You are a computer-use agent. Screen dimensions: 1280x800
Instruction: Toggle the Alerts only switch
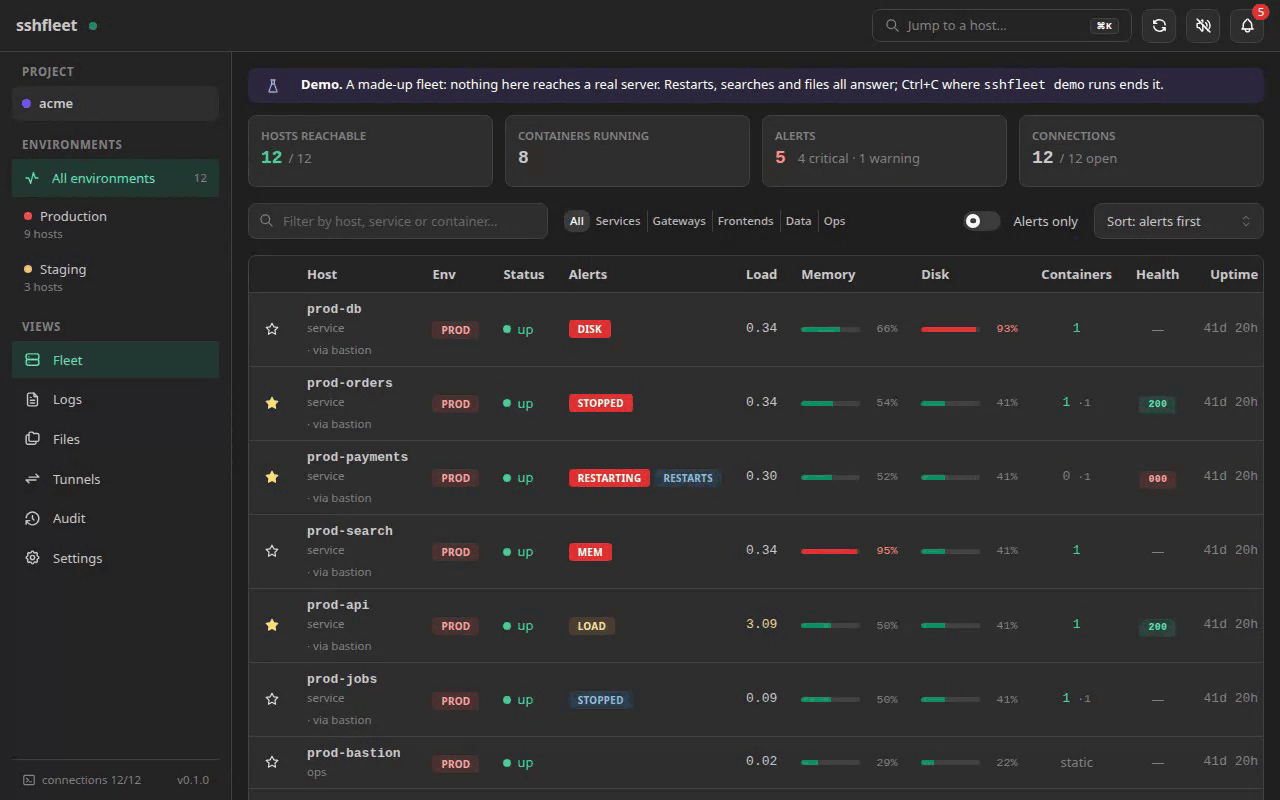[x=981, y=221]
